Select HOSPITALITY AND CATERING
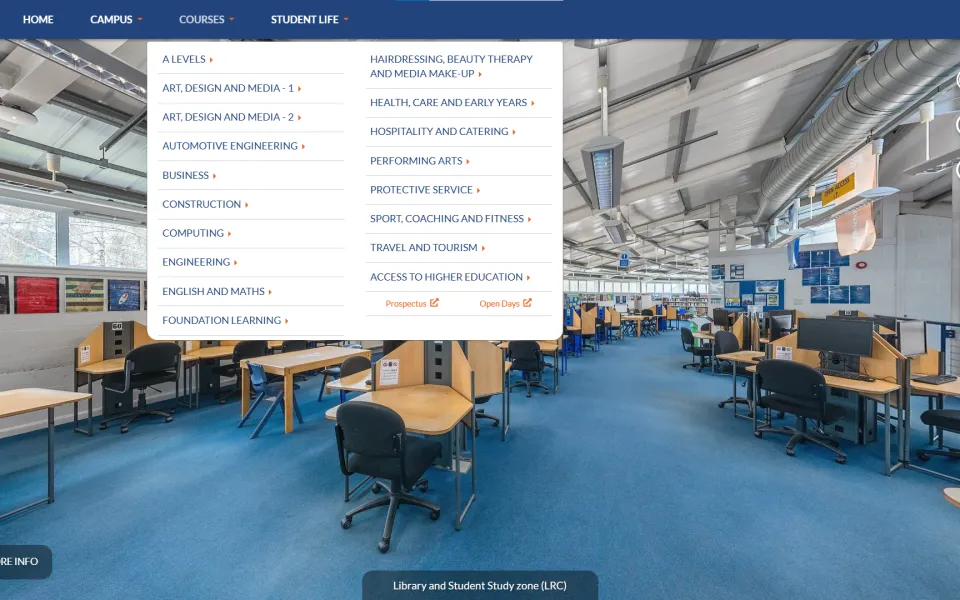Screen dimensions: 960x600 tap(443, 132)
